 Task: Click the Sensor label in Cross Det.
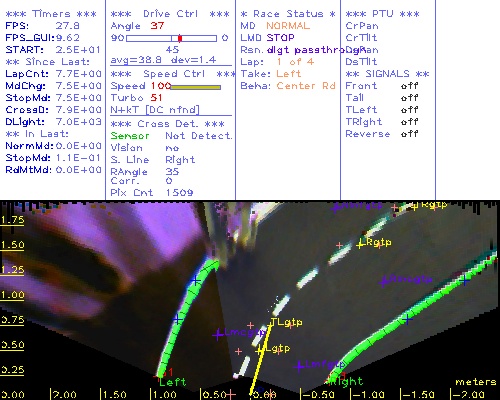pos(130,136)
